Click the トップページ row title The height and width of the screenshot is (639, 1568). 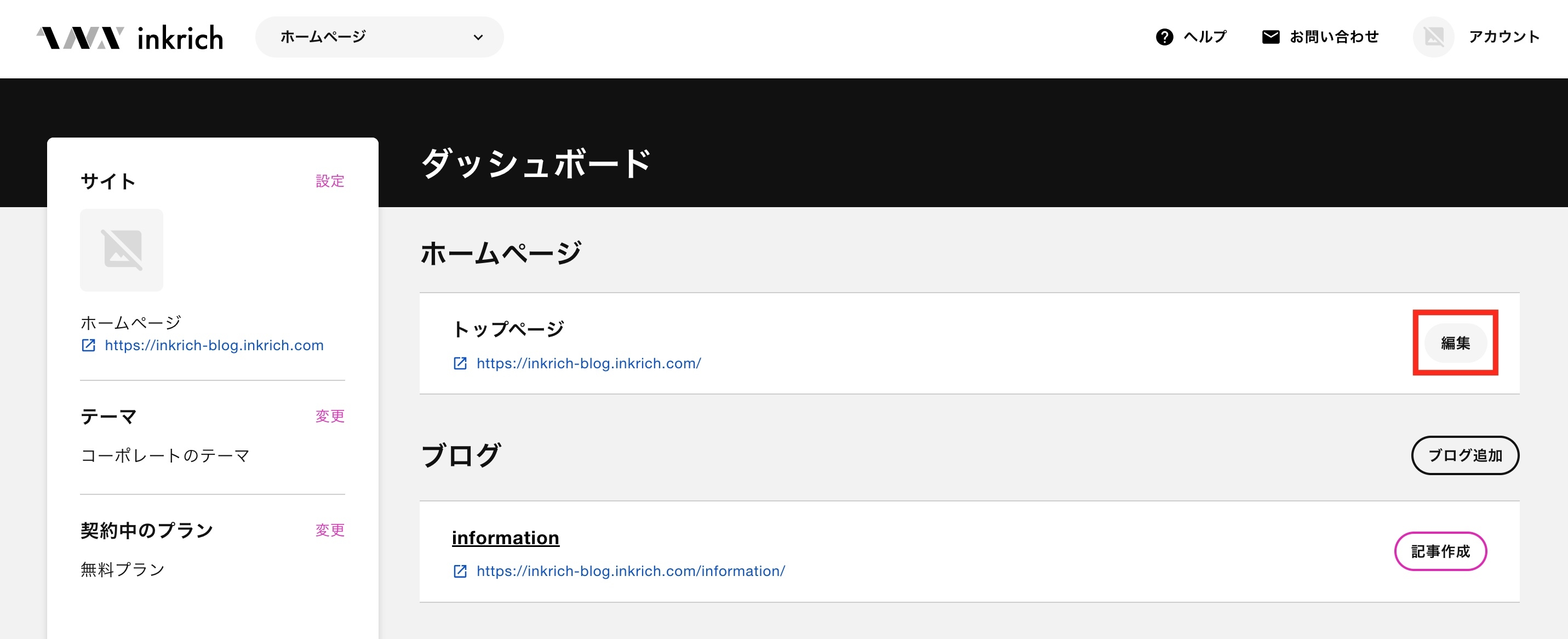coord(508,329)
